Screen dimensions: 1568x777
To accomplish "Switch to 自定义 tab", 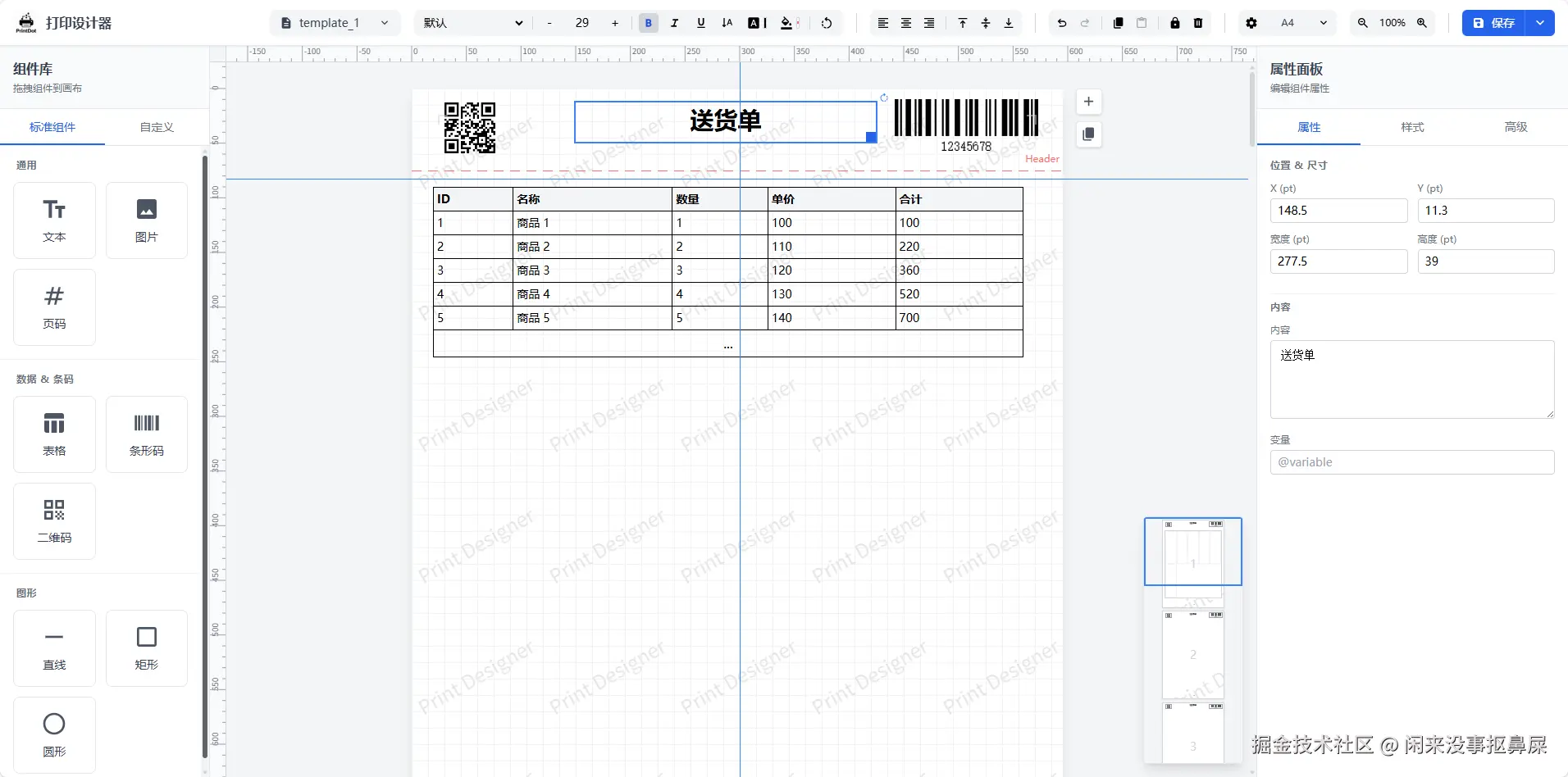I will pyautogui.click(x=157, y=127).
